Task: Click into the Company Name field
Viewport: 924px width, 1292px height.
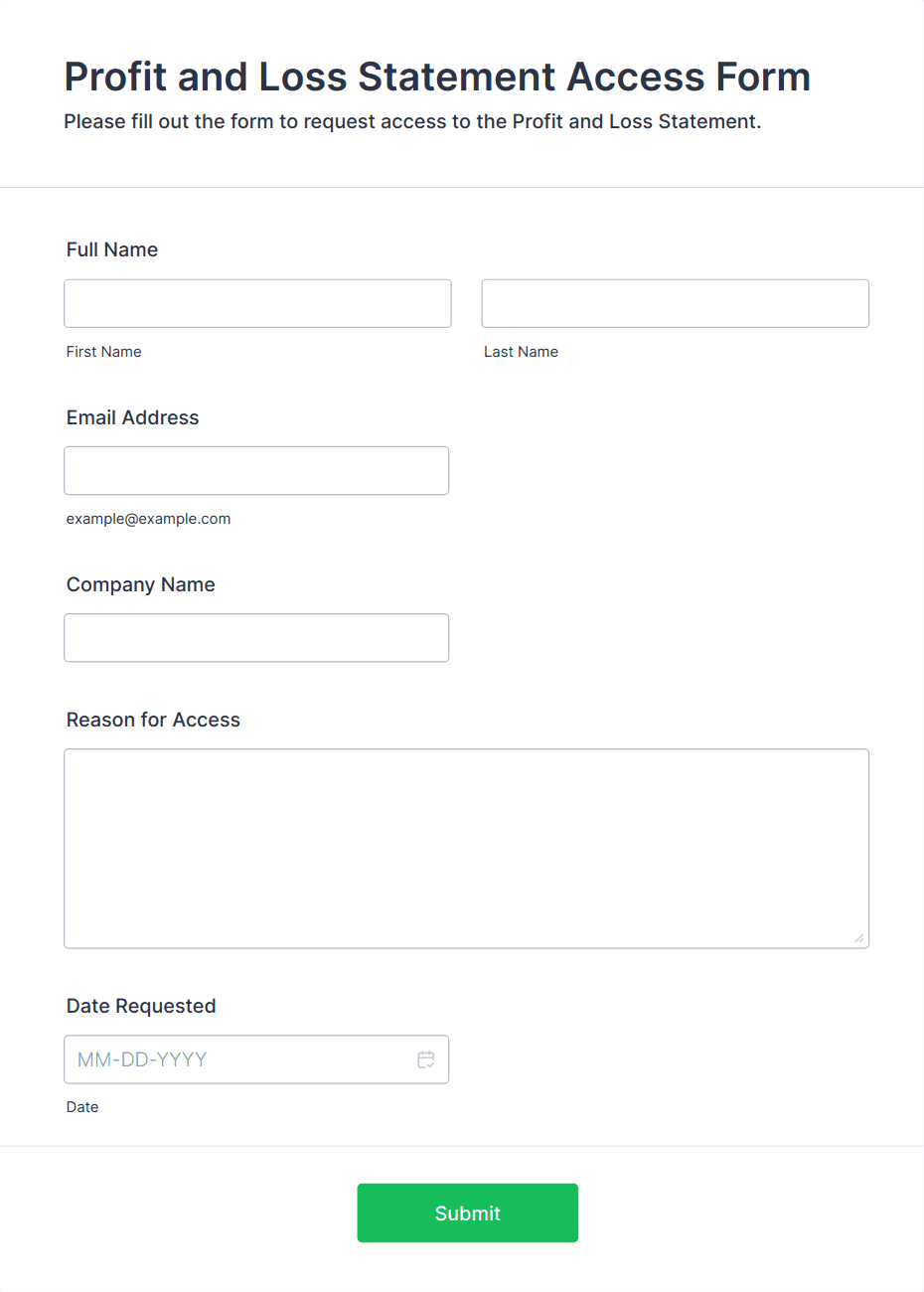Action: (x=256, y=638)
